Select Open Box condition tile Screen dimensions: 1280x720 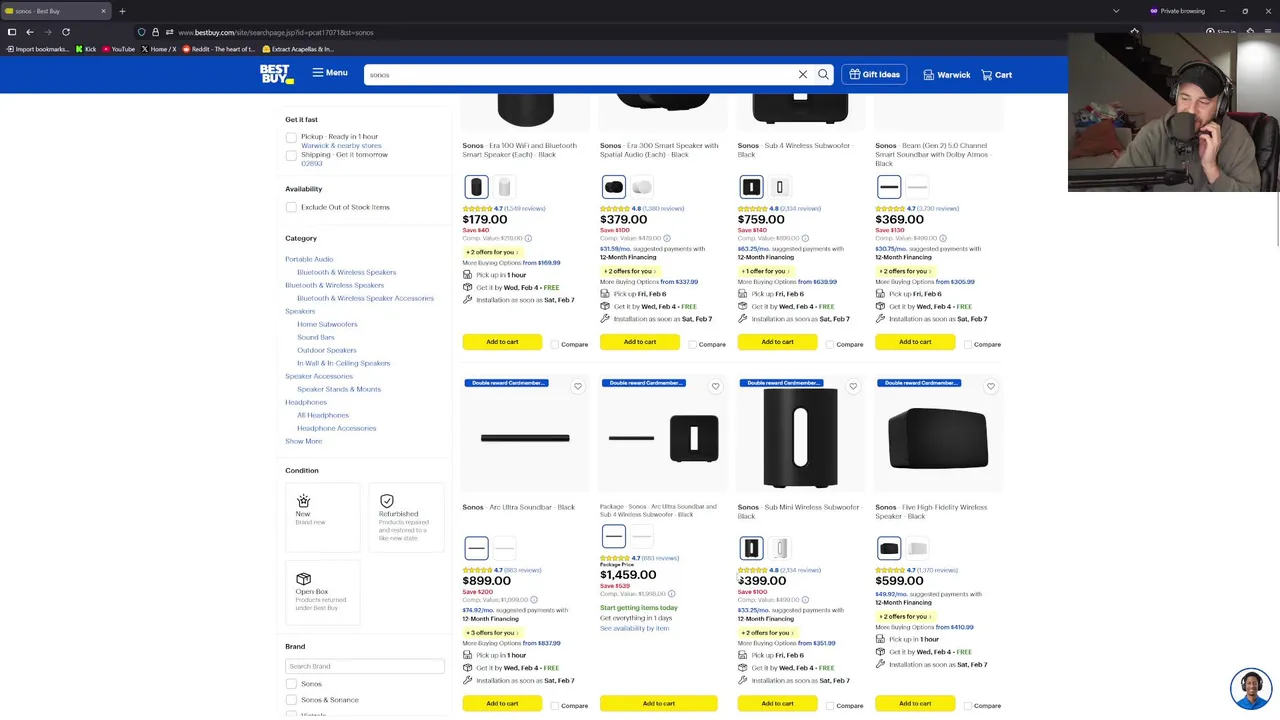[322, 592]
